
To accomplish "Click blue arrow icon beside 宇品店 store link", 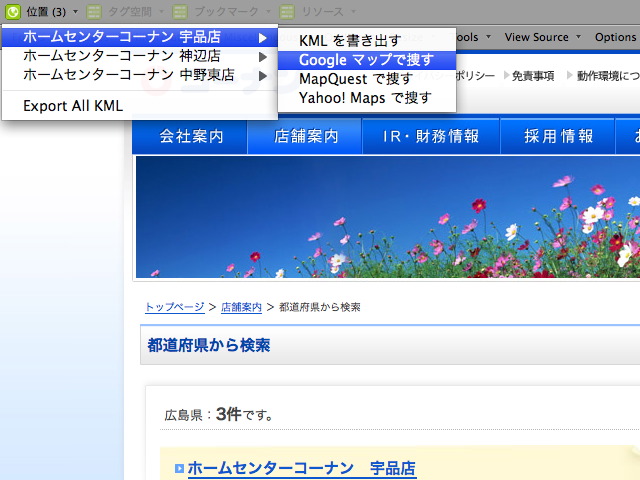I will click(179, 468).
